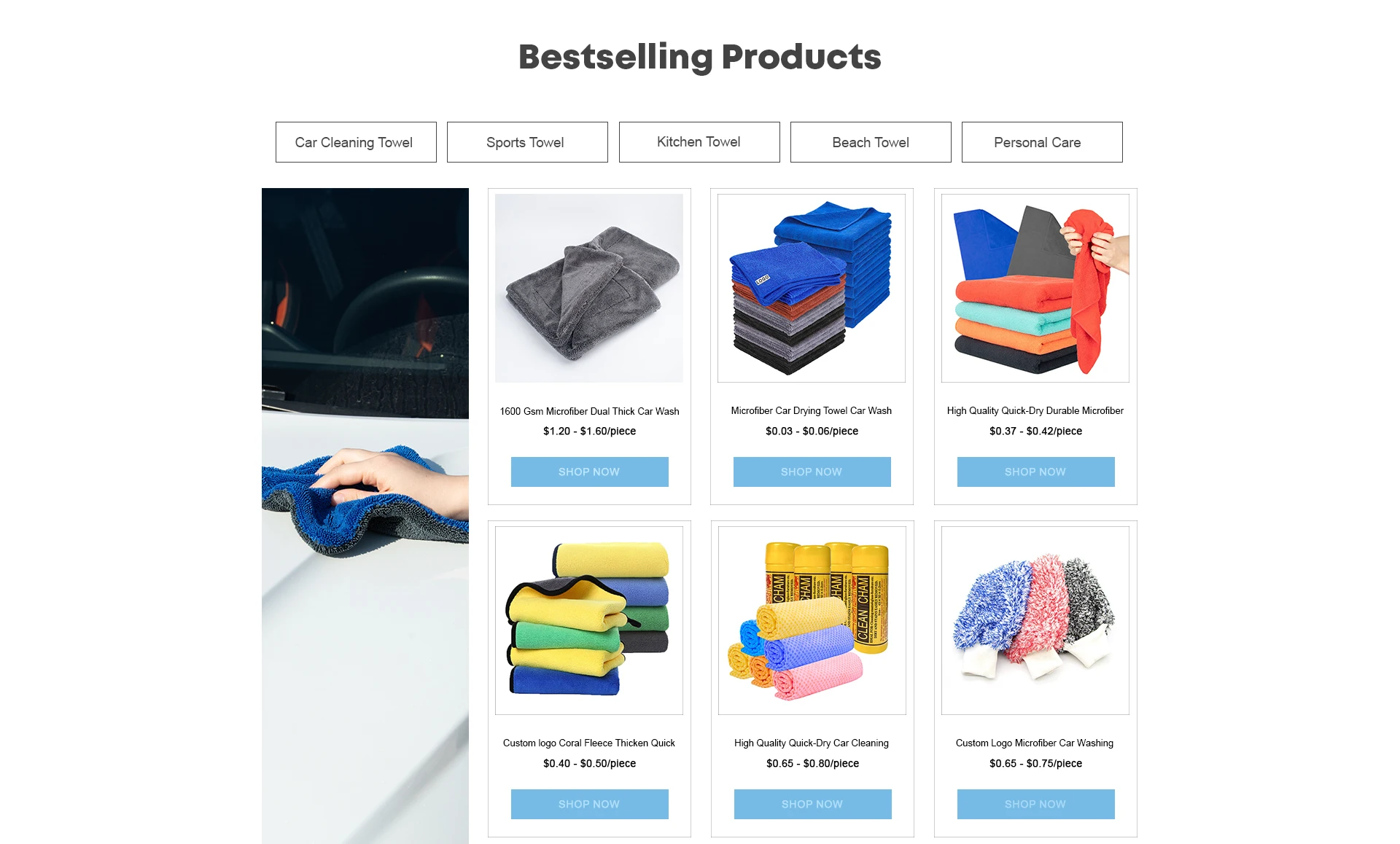The height and width of the screenshot is (844, 1400).
Task: Shop Now for the Coral Fleece towel
Action: 590,804
